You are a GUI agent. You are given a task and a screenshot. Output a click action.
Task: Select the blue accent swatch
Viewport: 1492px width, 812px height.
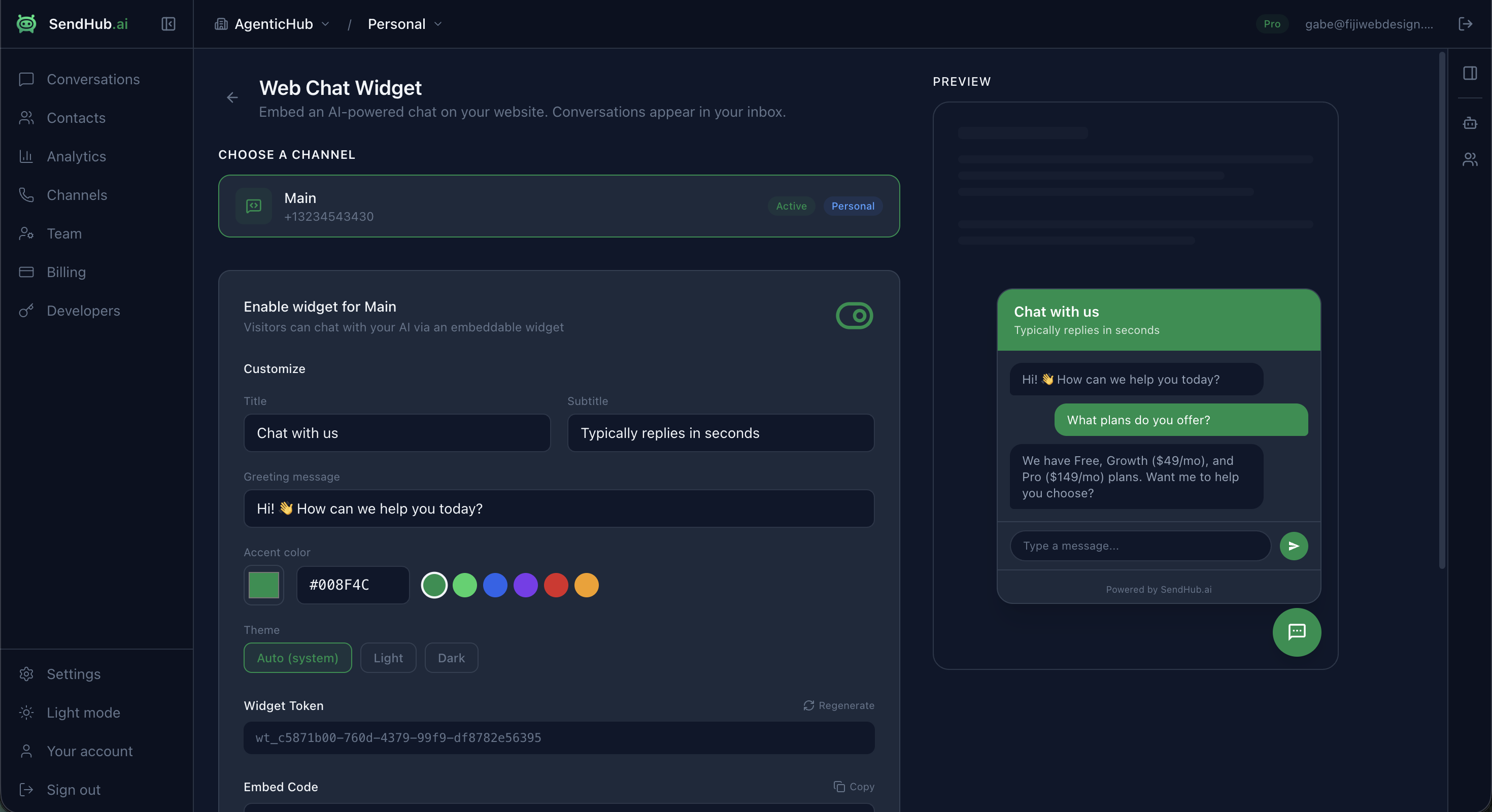[x=495, y=585]
